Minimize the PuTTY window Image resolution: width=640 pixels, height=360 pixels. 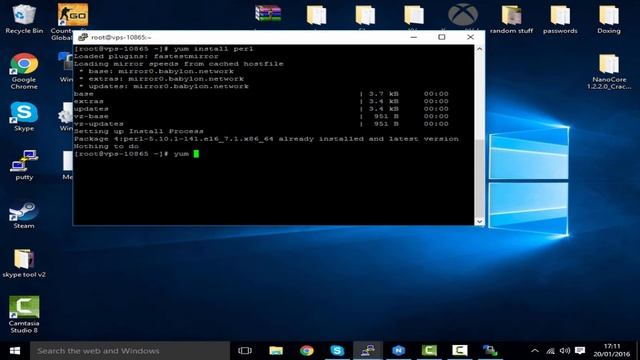tap(413, 37)
